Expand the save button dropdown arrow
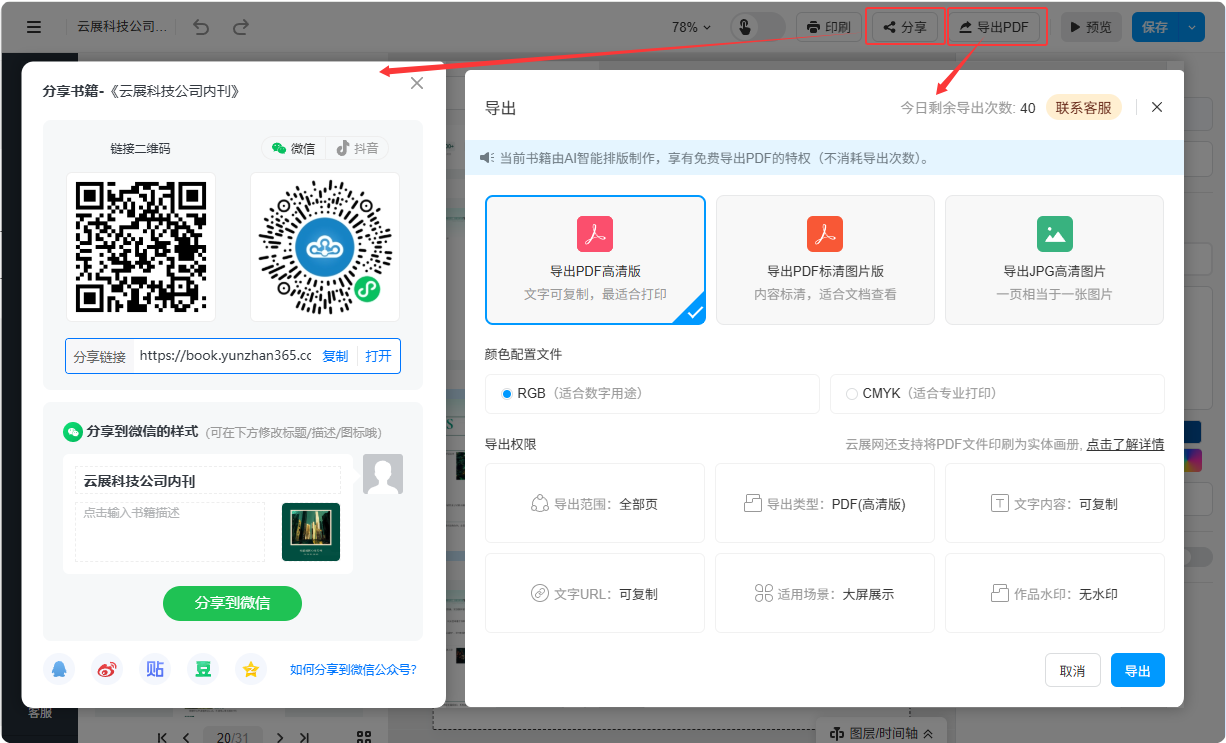 tap(1191, 27)
